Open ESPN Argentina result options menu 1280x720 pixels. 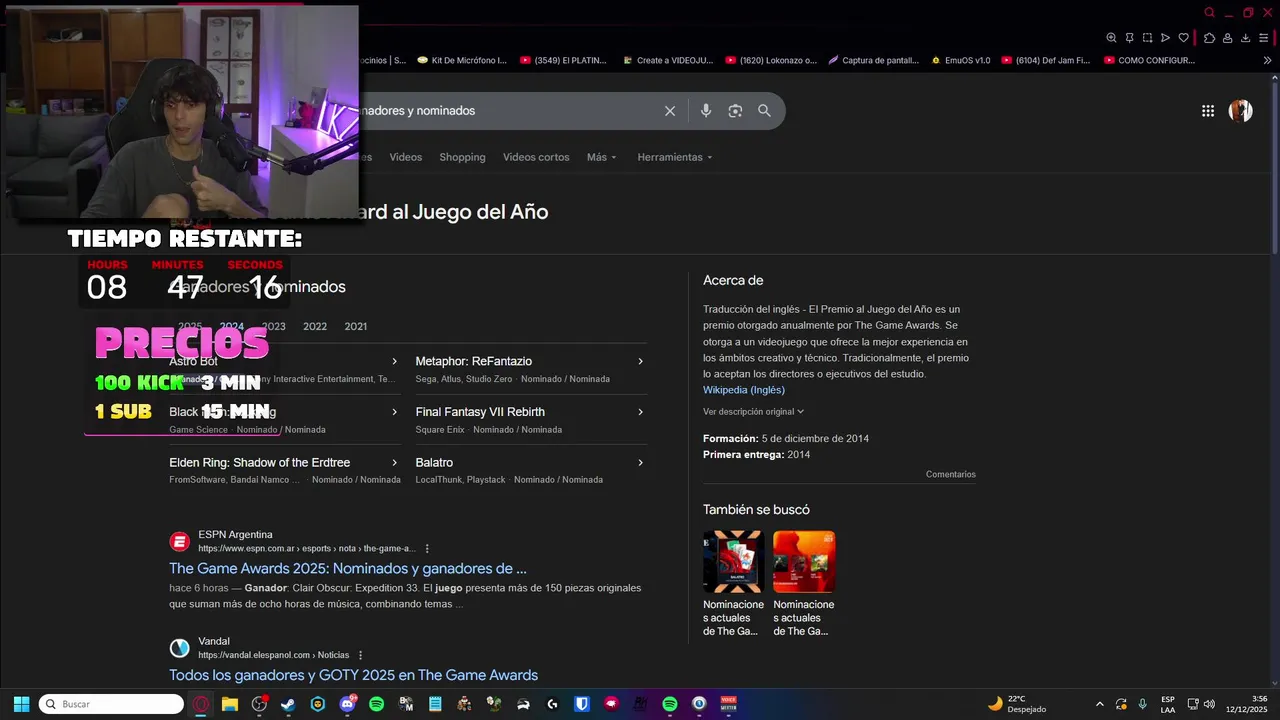click(427, 548)
